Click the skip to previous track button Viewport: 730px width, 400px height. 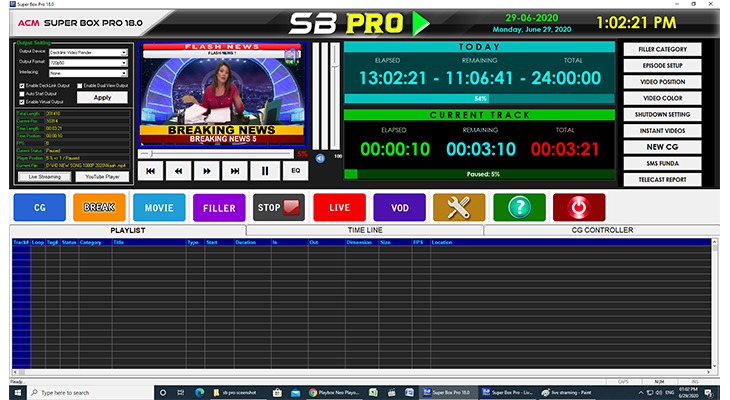click(x=151, y=171)
